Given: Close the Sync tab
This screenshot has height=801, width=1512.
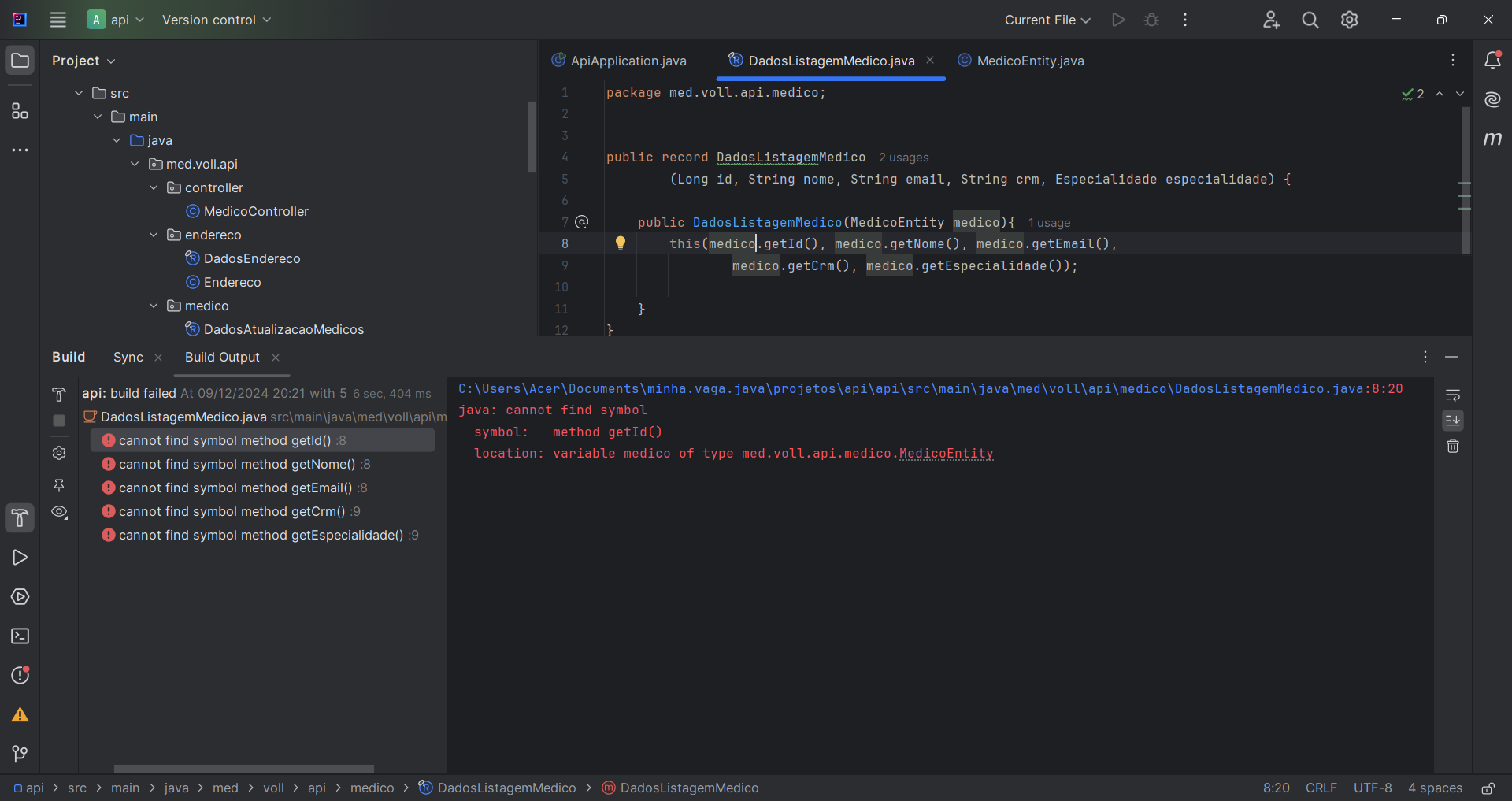Looking at the screenshot, I should tap(158, 358).
